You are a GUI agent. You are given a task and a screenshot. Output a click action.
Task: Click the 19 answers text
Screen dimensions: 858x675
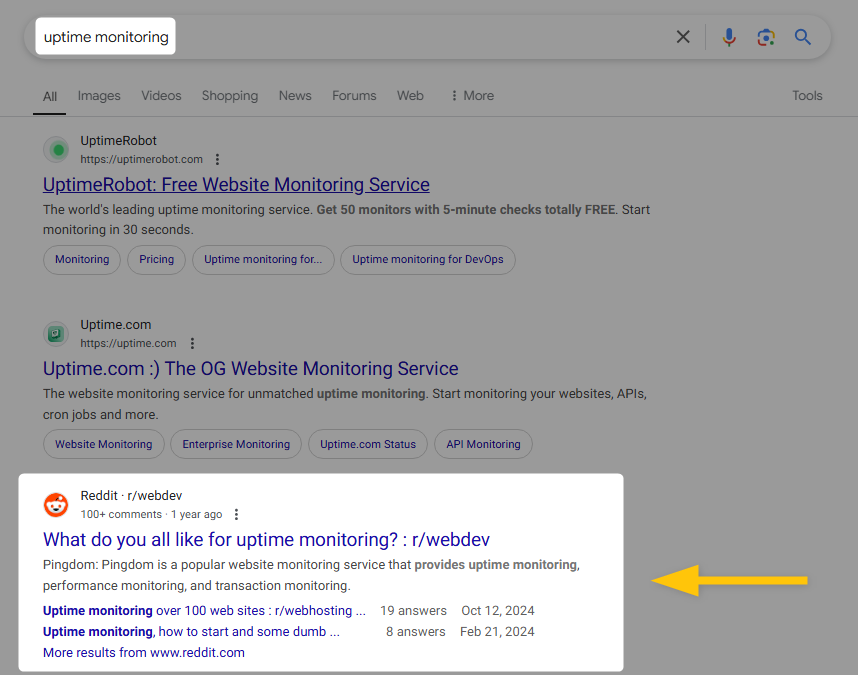tap(413, 610)
